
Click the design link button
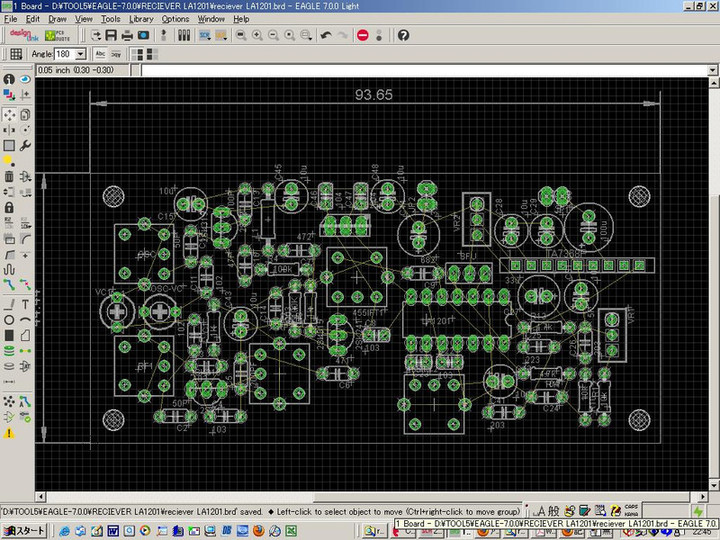click(23, 35)
